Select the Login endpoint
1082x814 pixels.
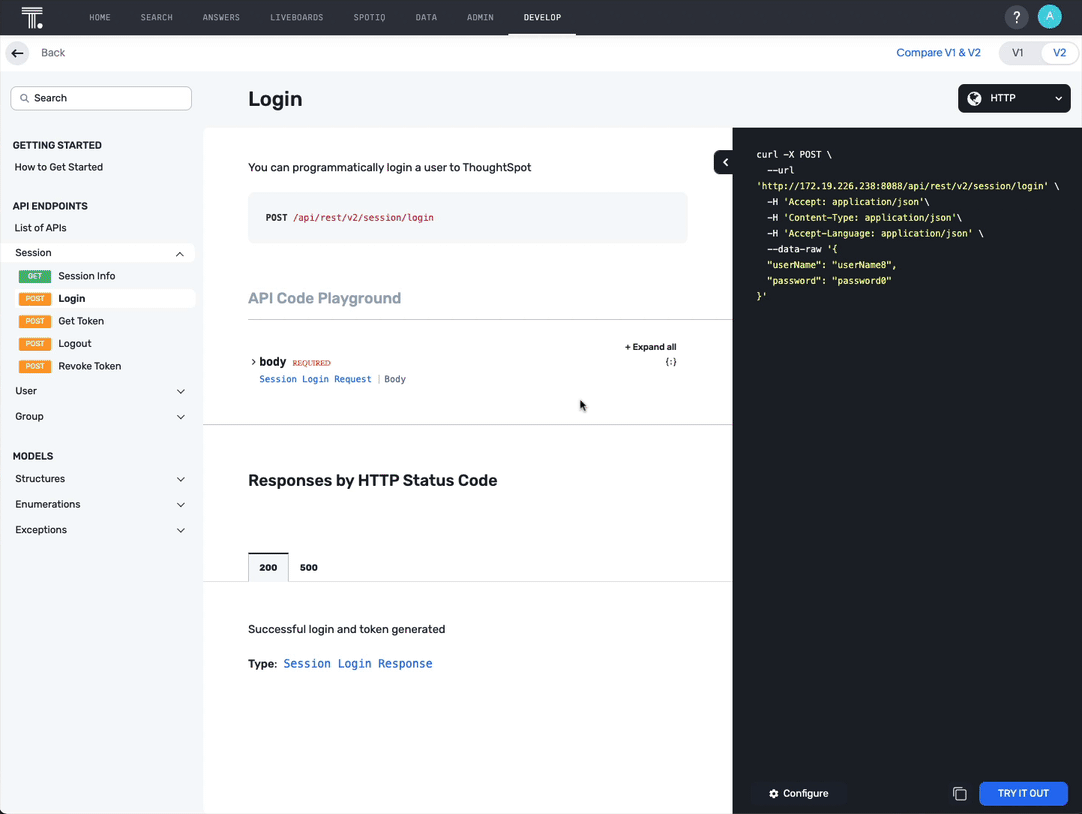72,299
